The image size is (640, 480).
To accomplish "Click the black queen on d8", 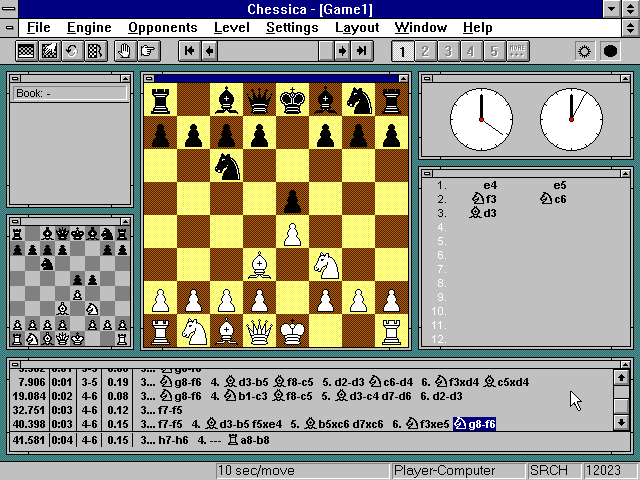I will [x=259, y=100].
